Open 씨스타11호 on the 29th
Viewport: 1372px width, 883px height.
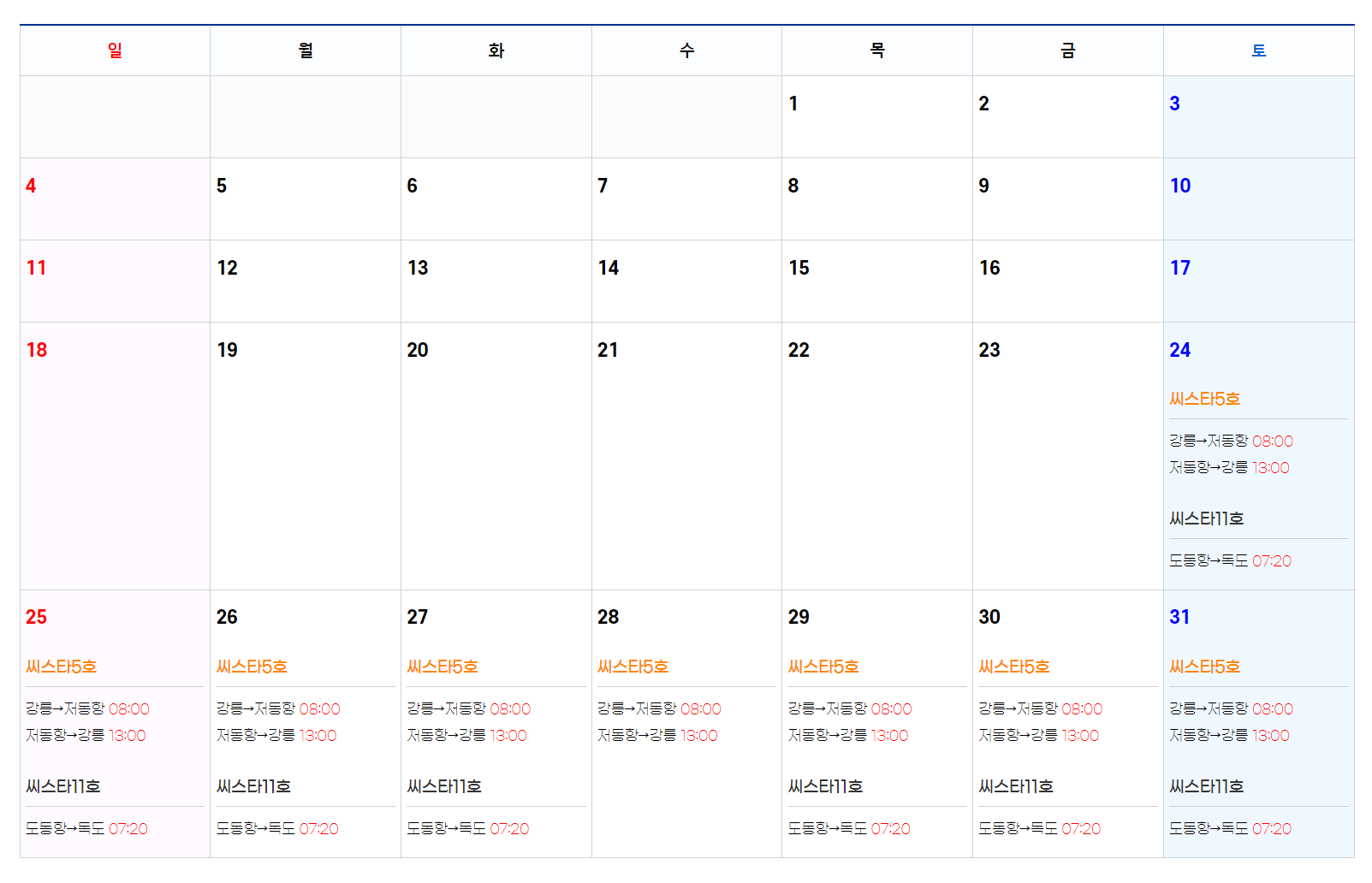(x=825, y=786)
